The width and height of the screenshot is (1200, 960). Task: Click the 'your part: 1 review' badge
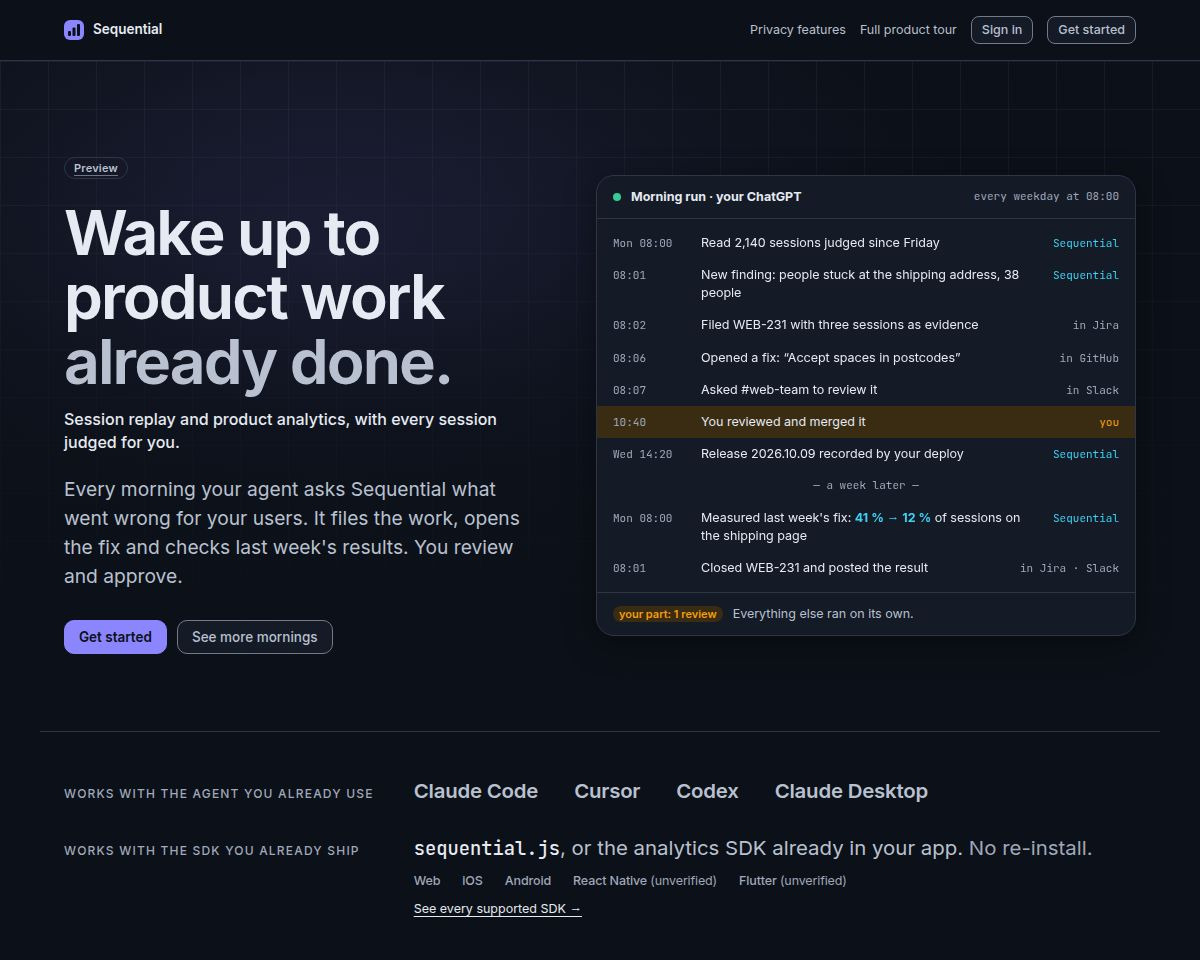pyautogui.click(x=668, y=614)
